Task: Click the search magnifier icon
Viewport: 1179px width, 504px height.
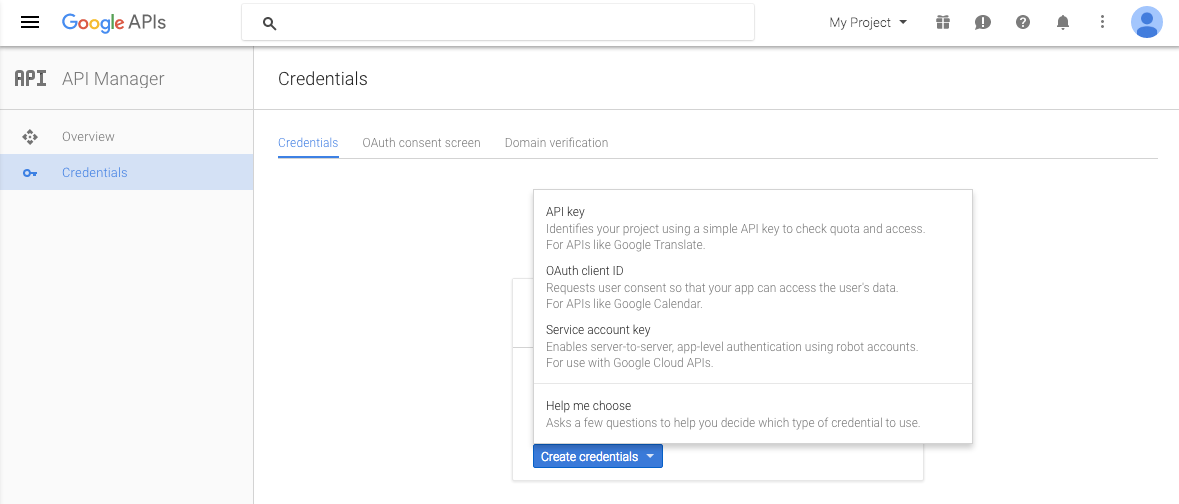Action: tap(269, 23)
